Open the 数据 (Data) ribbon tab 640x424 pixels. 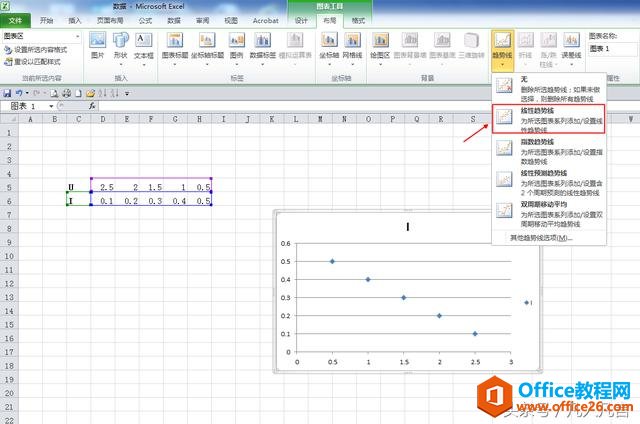(174, 20)
